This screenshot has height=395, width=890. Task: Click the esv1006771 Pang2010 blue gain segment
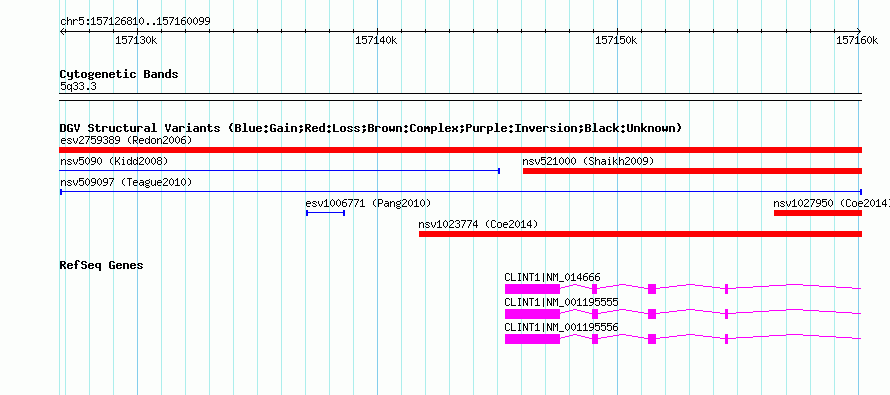pos(325,213)
